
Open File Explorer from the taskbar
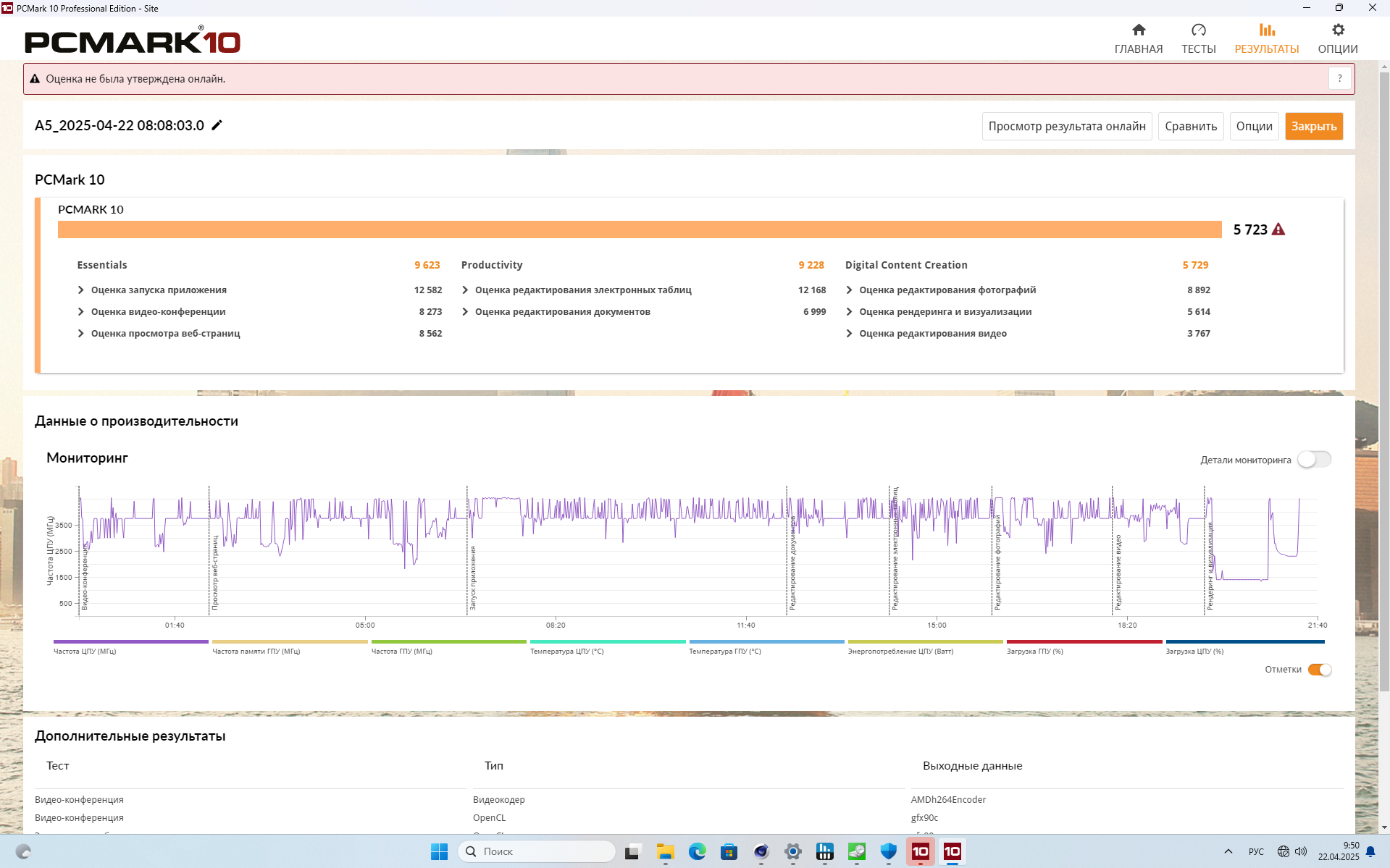665,851
